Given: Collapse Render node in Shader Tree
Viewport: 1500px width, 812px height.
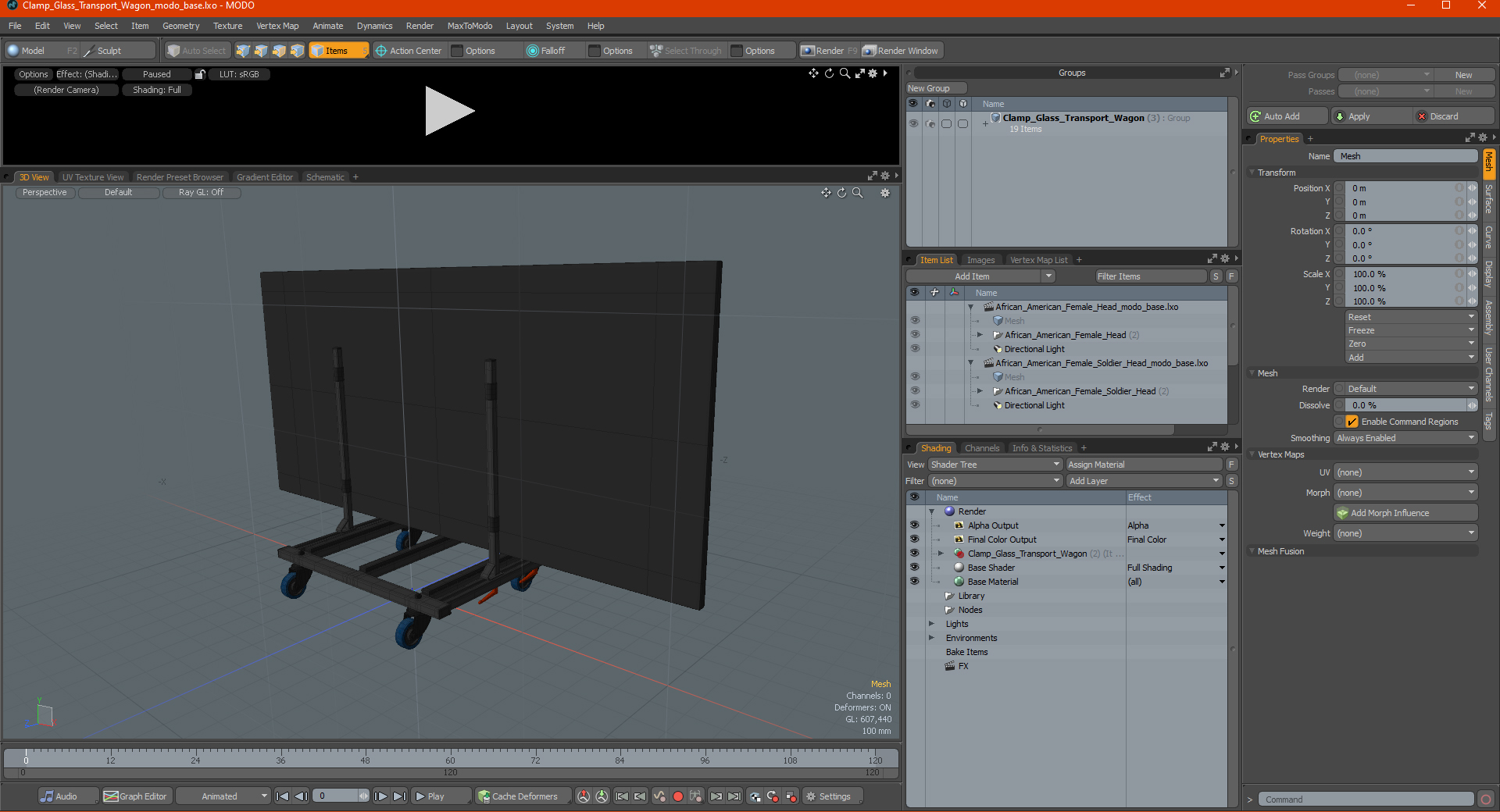Looking at the screenshot, I should [931, 511].
